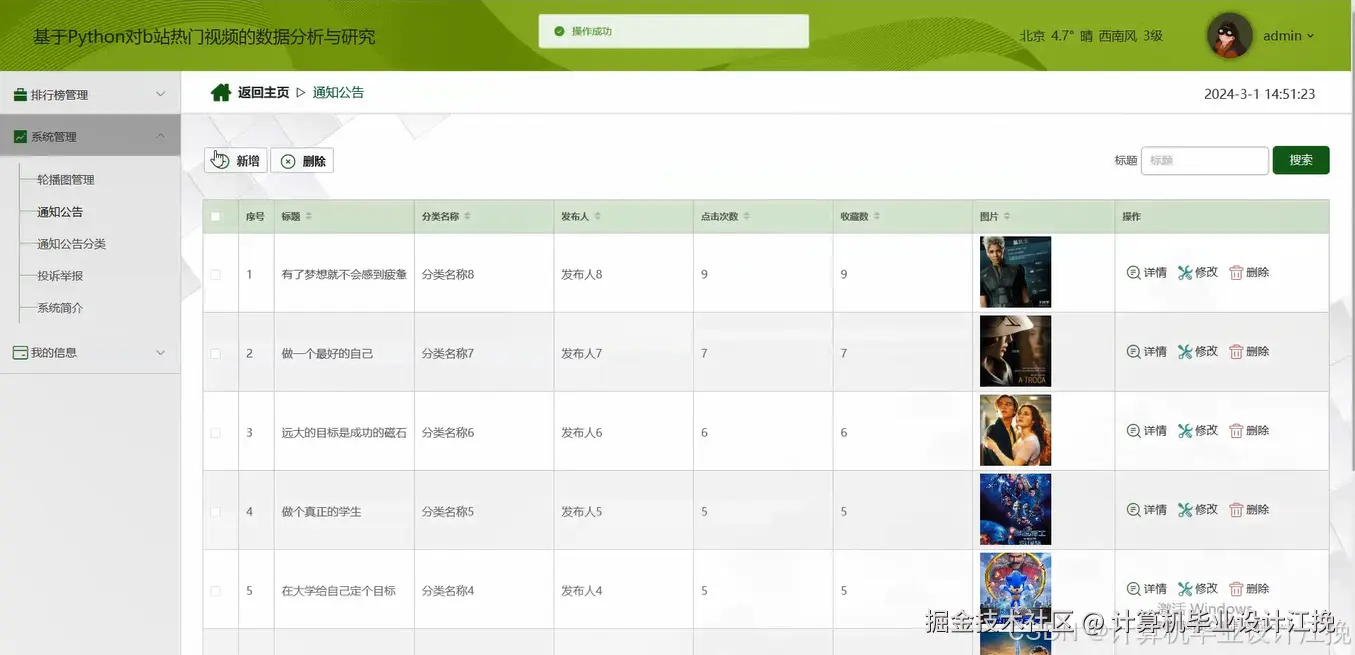Click the 修改 icon in row 2
Screen dimensions: 1355x655
[1185, 352]
